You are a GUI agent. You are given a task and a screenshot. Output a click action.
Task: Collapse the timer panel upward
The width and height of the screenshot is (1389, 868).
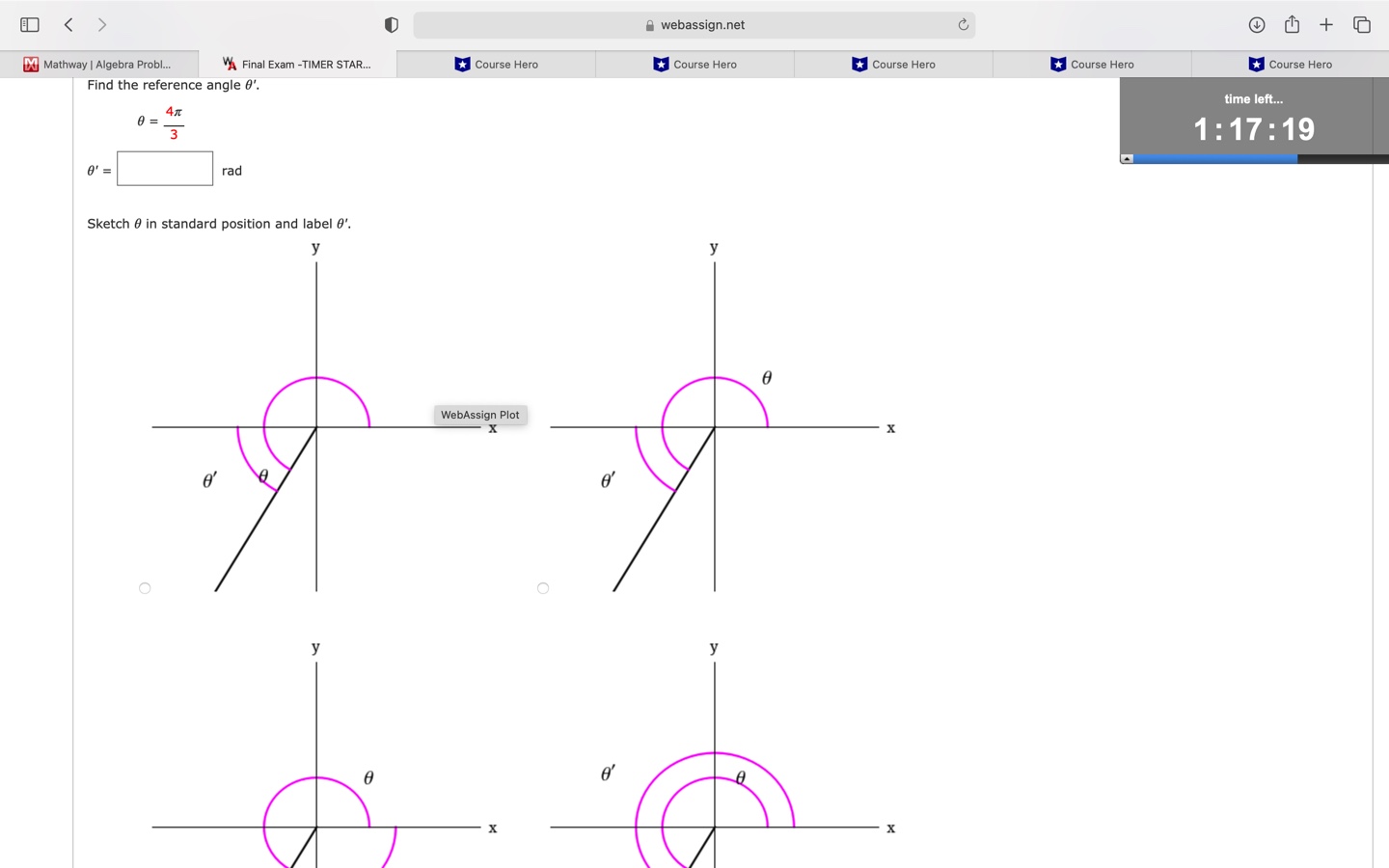pos(1127,157)
